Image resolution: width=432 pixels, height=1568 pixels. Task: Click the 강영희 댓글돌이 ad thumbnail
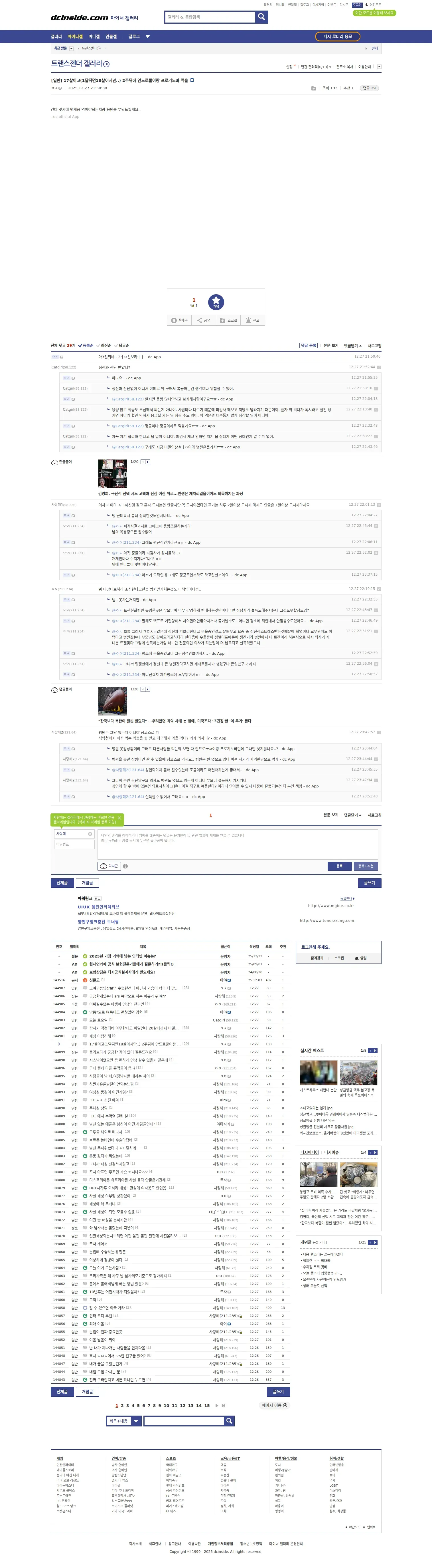[113, 473]
